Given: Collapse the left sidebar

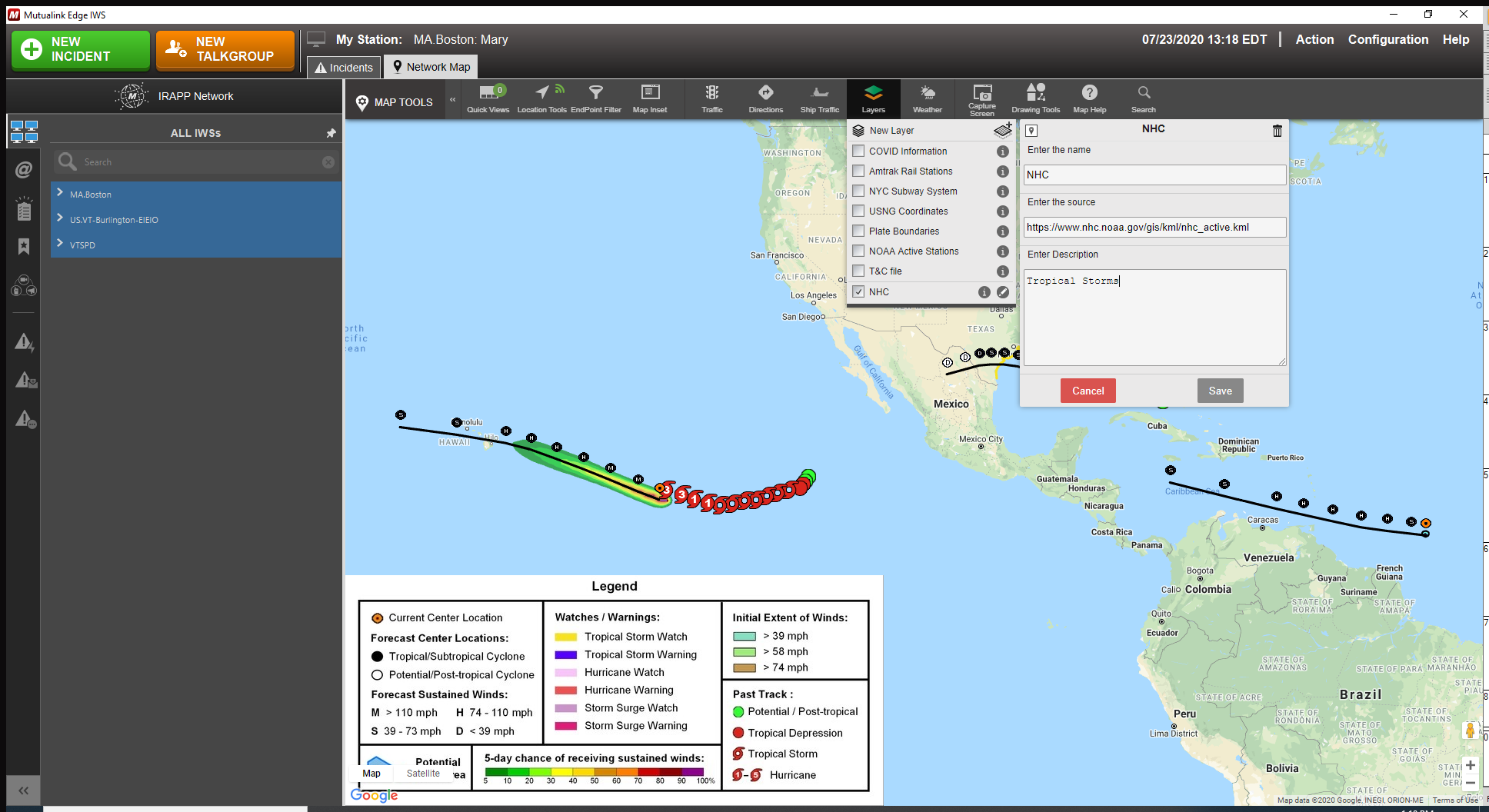Looking at the screenshot, I should [x=24, y=790].
